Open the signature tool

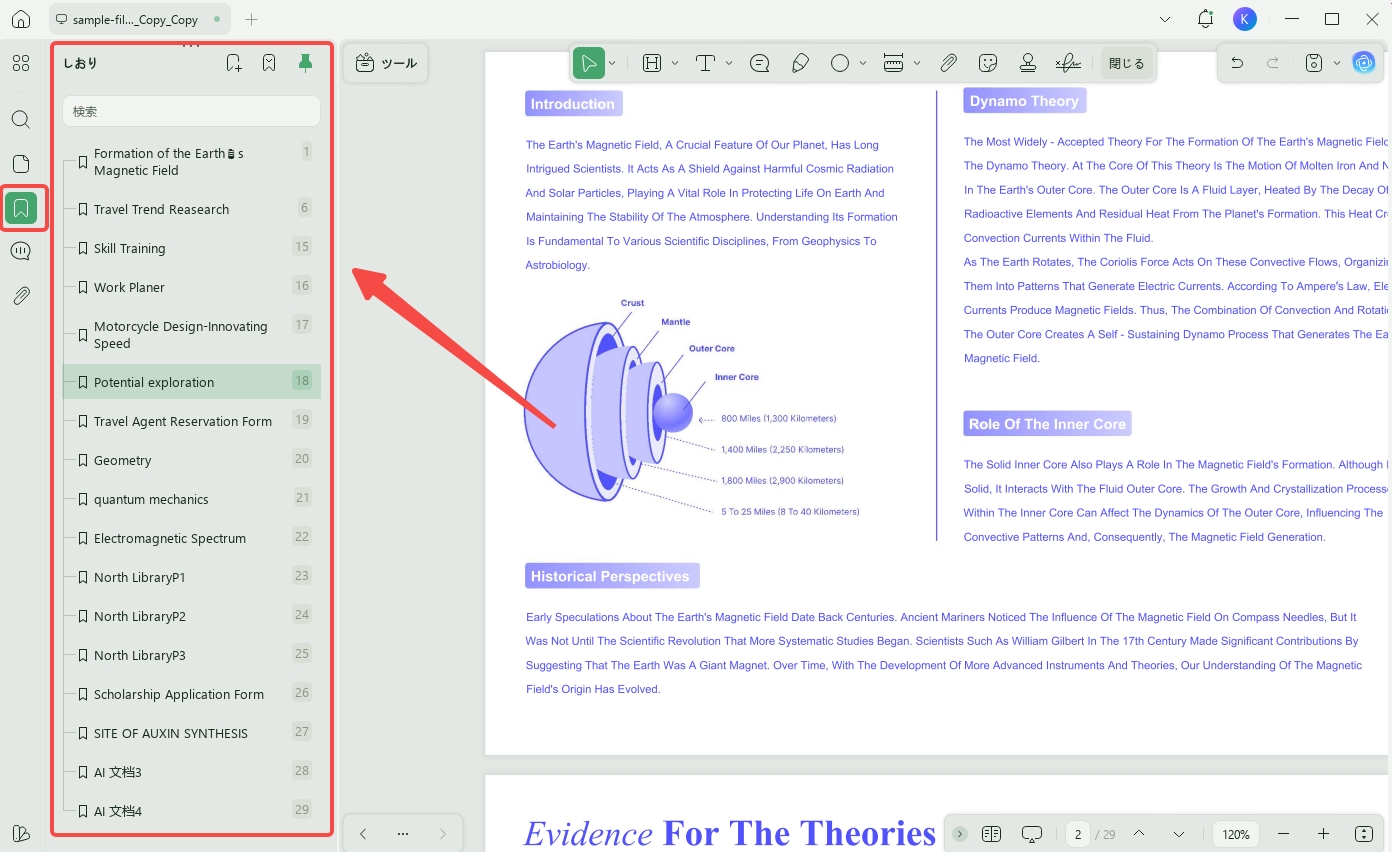coord(1068,63)
